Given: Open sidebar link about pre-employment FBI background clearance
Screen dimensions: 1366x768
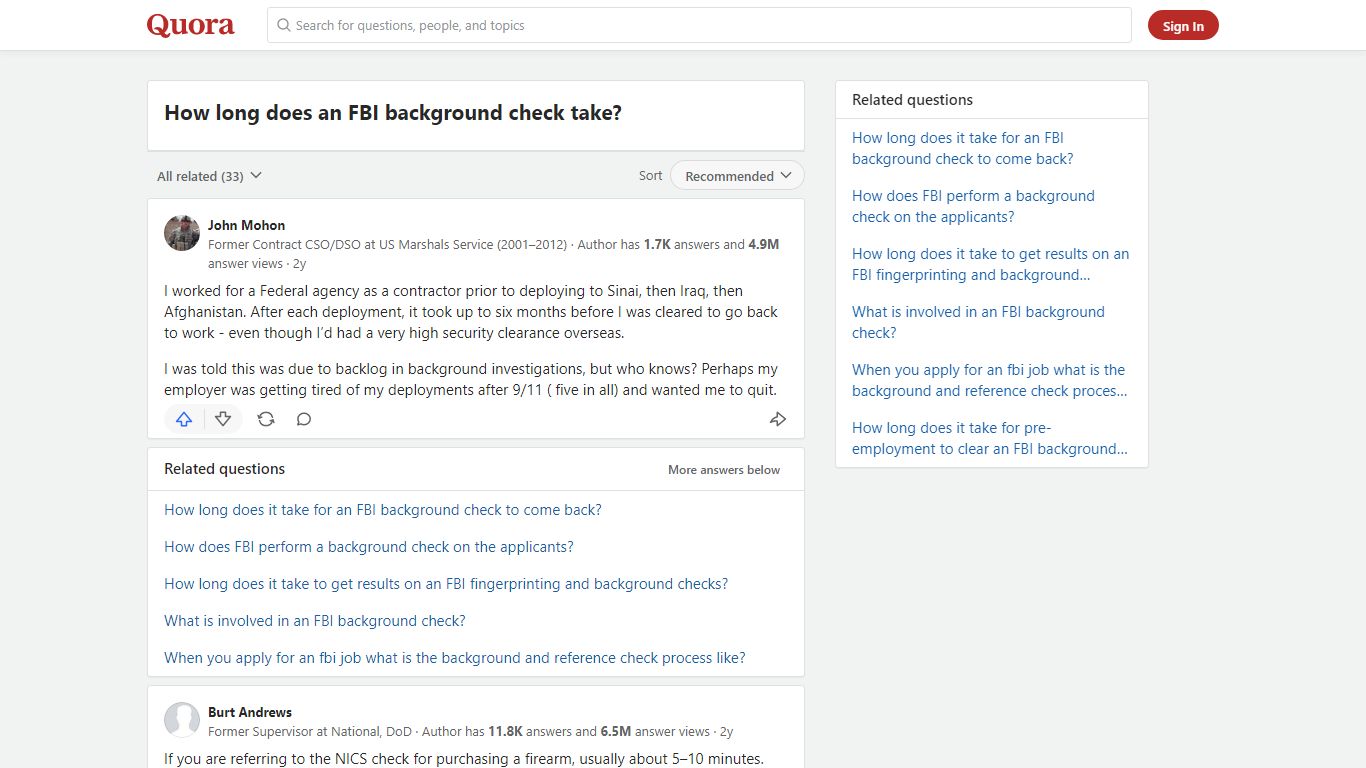Looking at the screenshot, I should 990,438.
